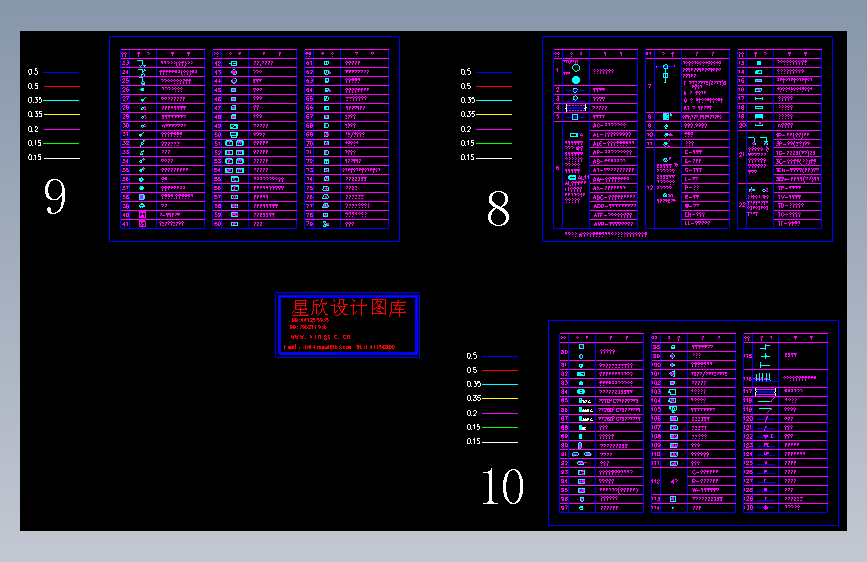This screenshot has width=867, height=562.
Task: Pick the red 0.5 line in sheet 8 legend
Action: click(494, 86)
